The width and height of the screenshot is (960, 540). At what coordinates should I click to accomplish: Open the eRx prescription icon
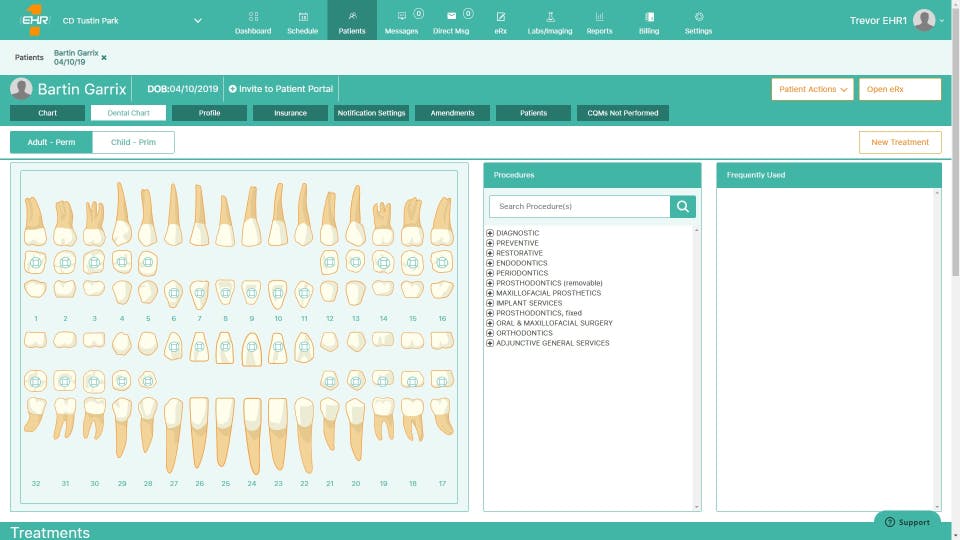click(x=500, y=17)
